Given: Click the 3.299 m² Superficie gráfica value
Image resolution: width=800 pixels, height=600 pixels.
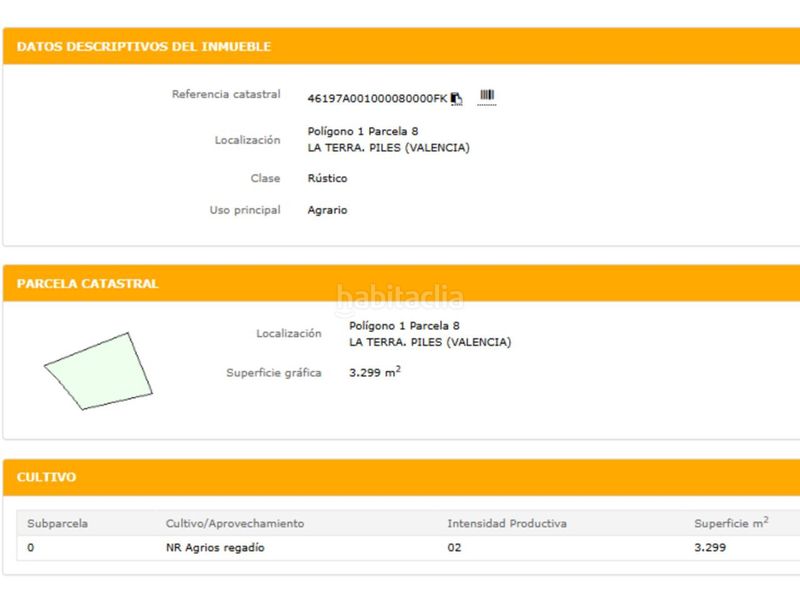Looking at the screenshot, I should (374, 372).
